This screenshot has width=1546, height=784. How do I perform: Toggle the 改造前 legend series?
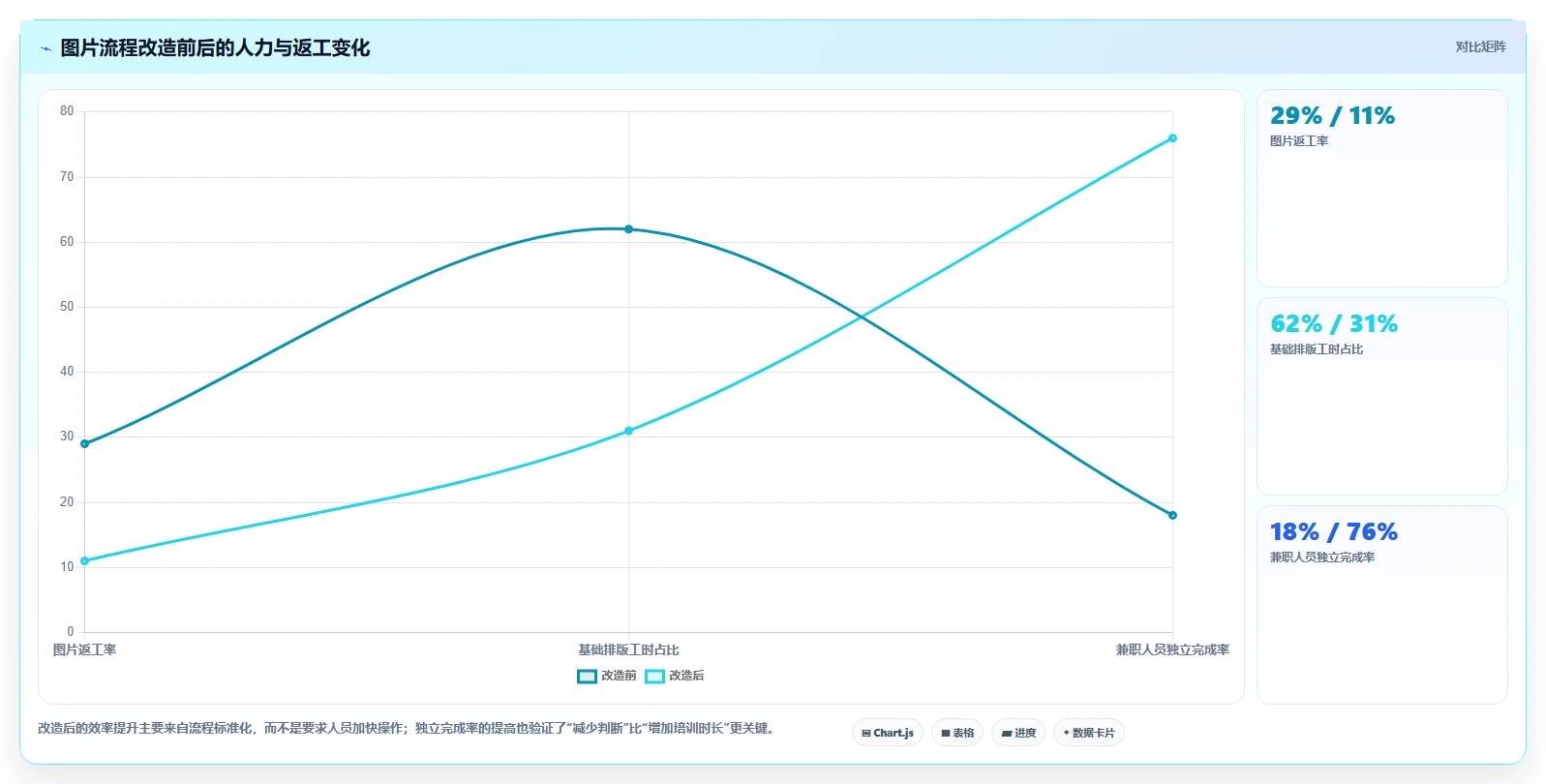[x=607, y=676]
